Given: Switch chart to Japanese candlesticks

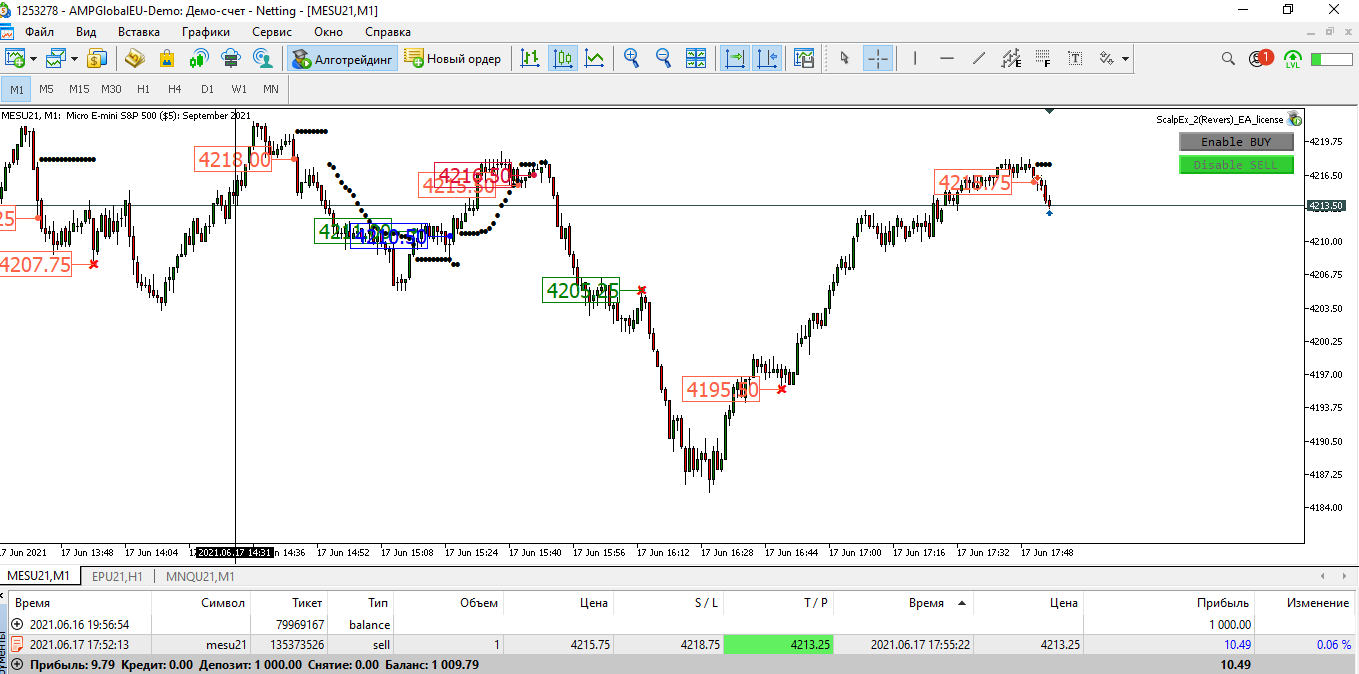Looking at the screenshot, I should tap(563, 59).
